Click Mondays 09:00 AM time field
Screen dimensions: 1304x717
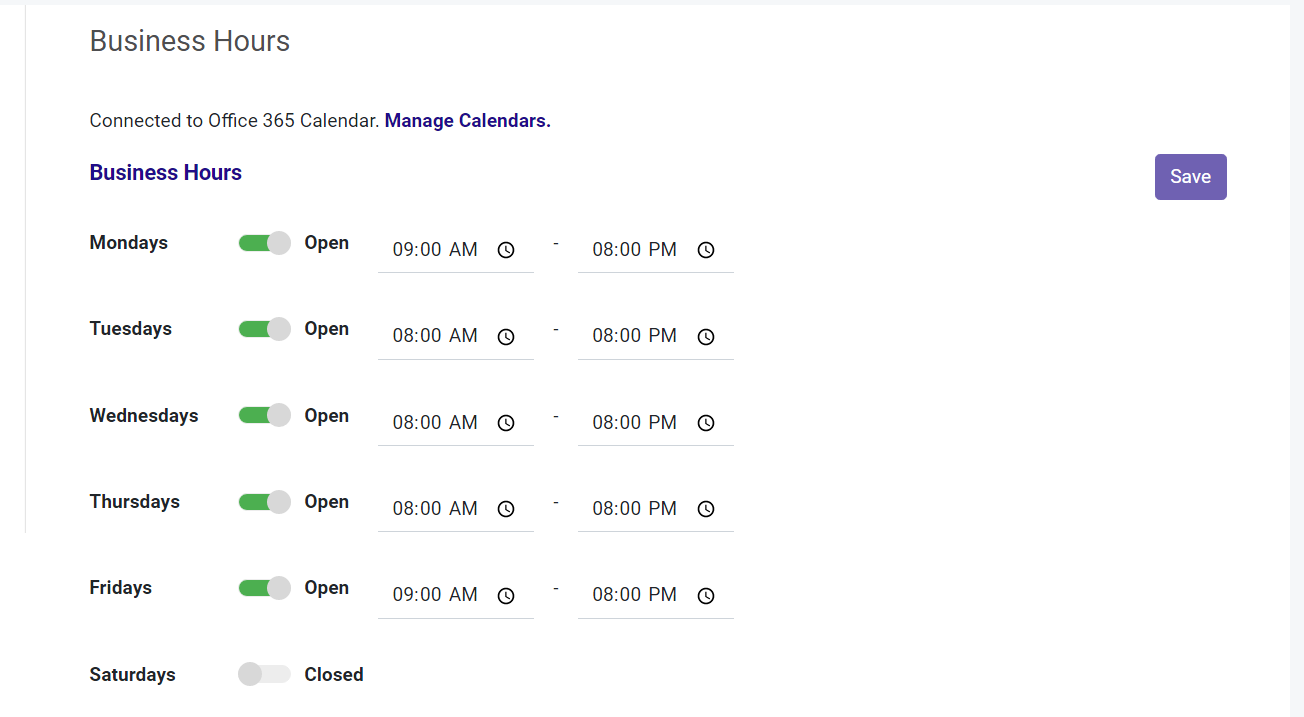(x=435, y=250)
